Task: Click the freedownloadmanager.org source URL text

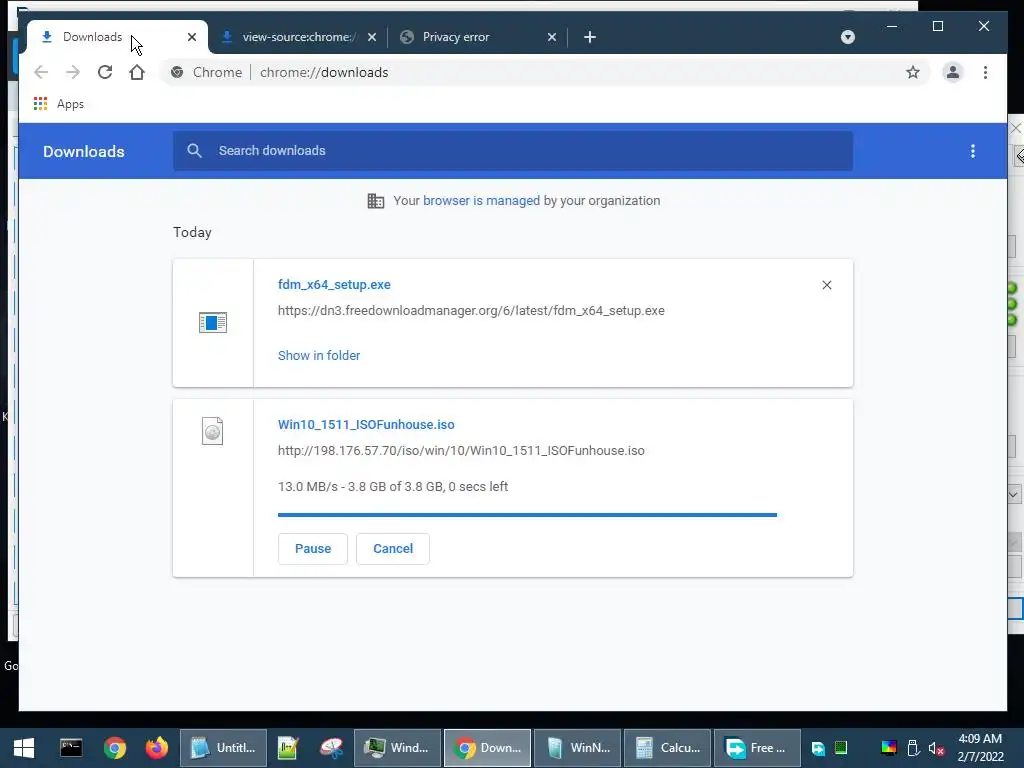Action: [x=471, y=311]
